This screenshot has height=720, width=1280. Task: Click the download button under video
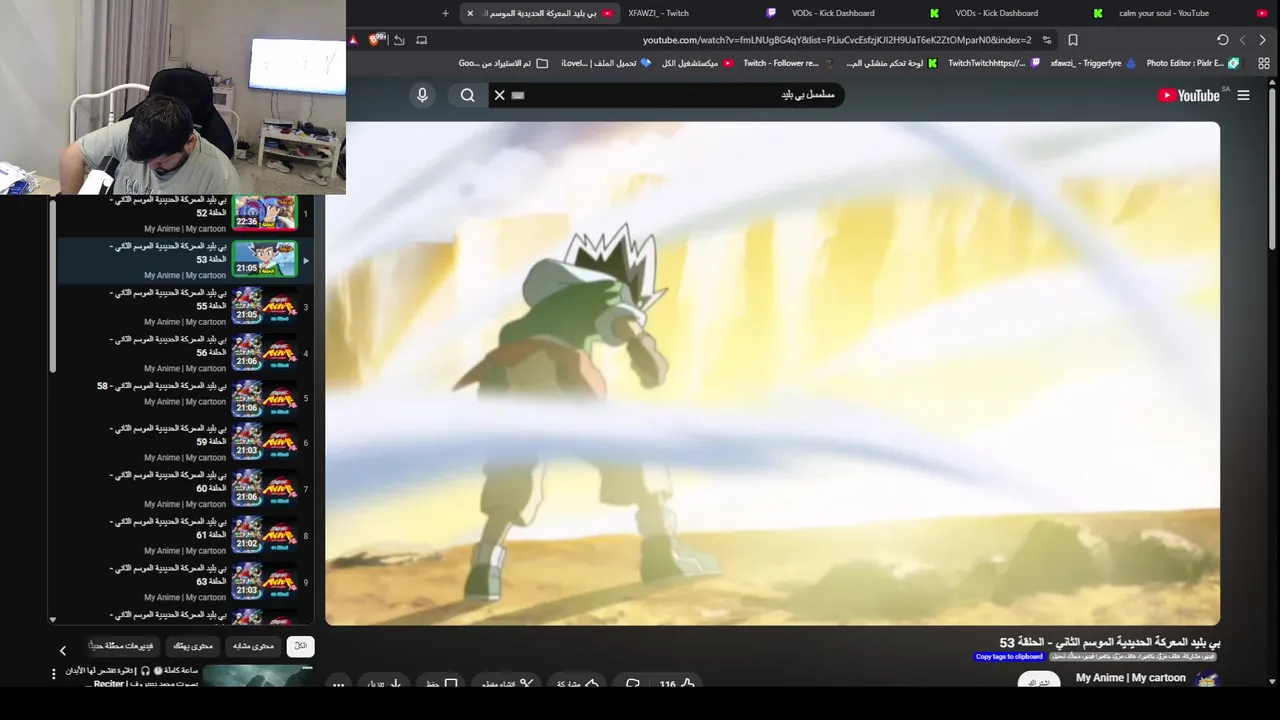(384, 684)
